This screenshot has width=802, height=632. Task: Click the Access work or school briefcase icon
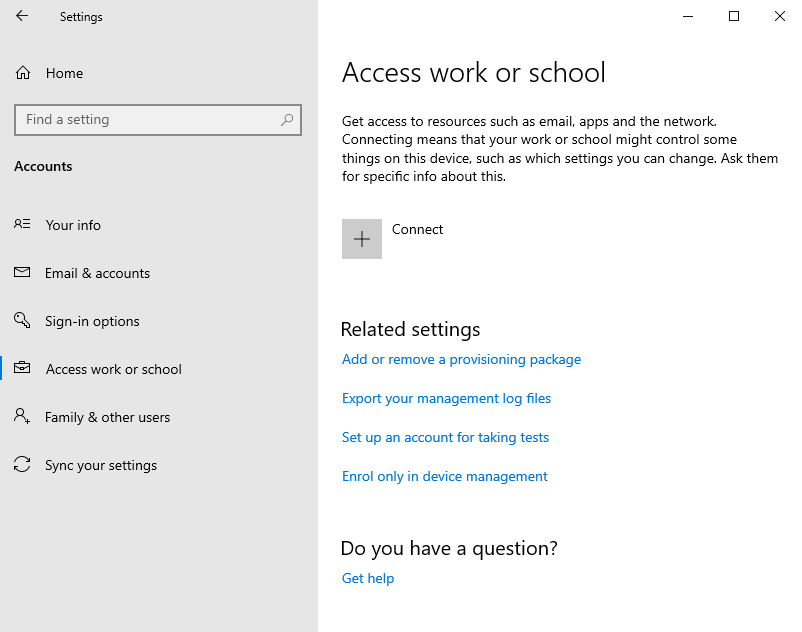click(22, 368)
